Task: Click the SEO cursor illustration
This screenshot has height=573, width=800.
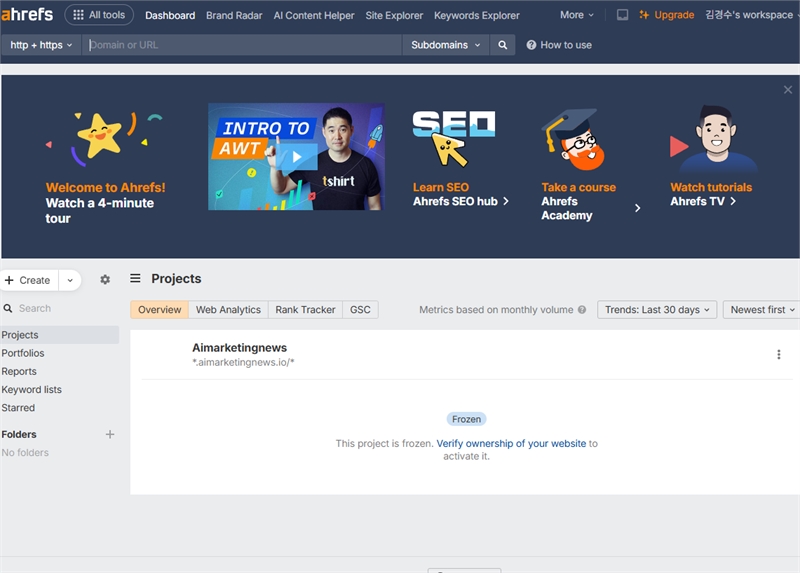Action: coord(454,138)
